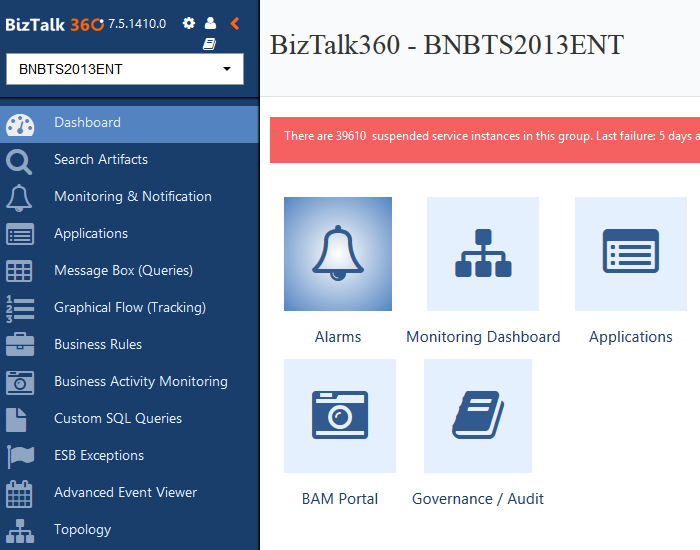The height and width of the screenshot is (550, 700).
Task: Click the user profile icon
Action: (x=210, y=23)
